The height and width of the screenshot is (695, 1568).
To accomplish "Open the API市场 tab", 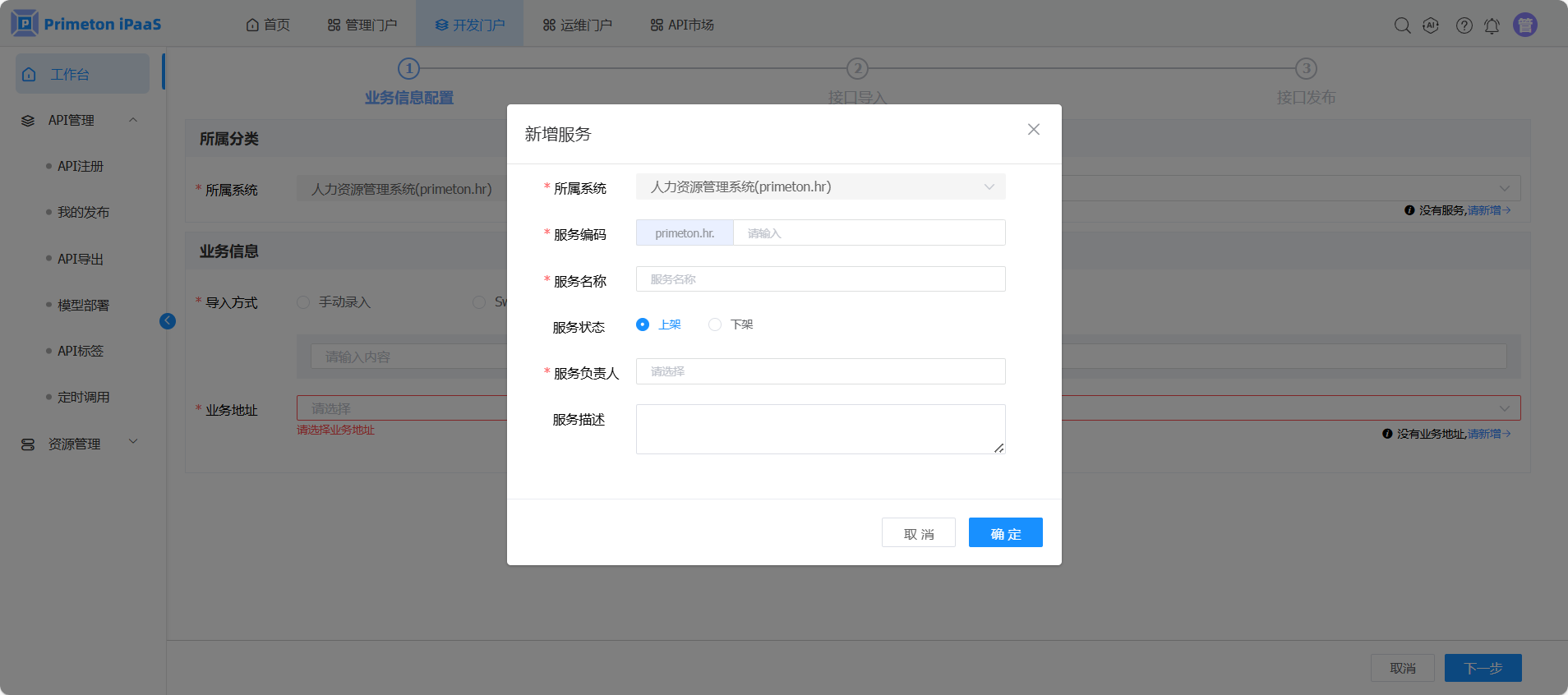I will pyautogui.click(x=682, y=25).
